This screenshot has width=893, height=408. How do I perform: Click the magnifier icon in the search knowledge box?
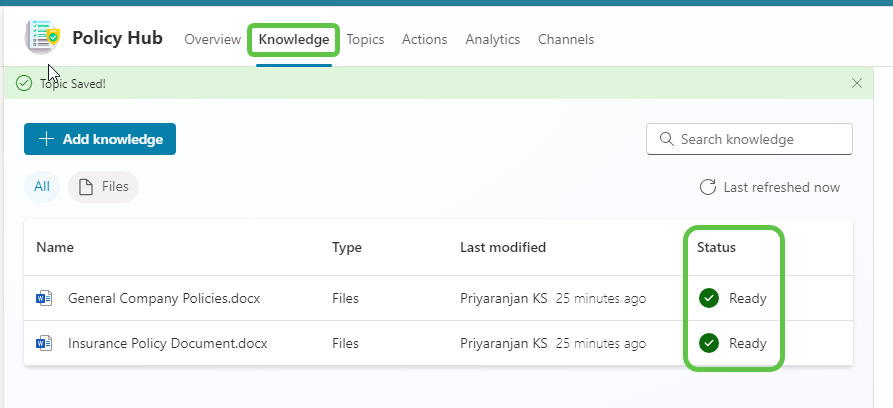[665, 140]
